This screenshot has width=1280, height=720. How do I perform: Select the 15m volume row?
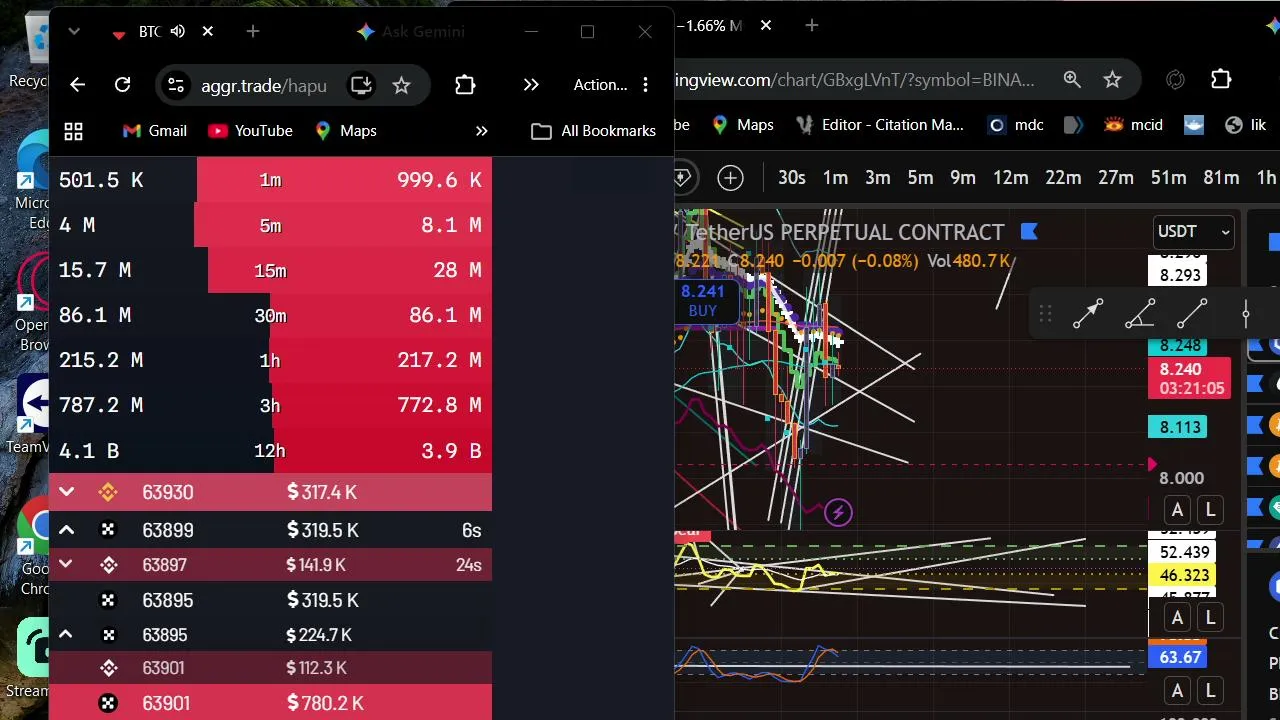270,270
